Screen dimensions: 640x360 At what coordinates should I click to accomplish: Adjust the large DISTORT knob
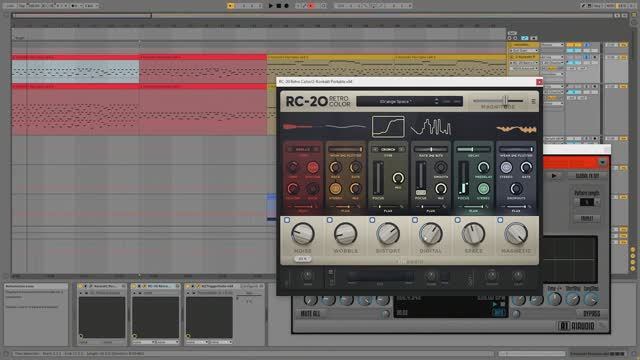[388, 233]
